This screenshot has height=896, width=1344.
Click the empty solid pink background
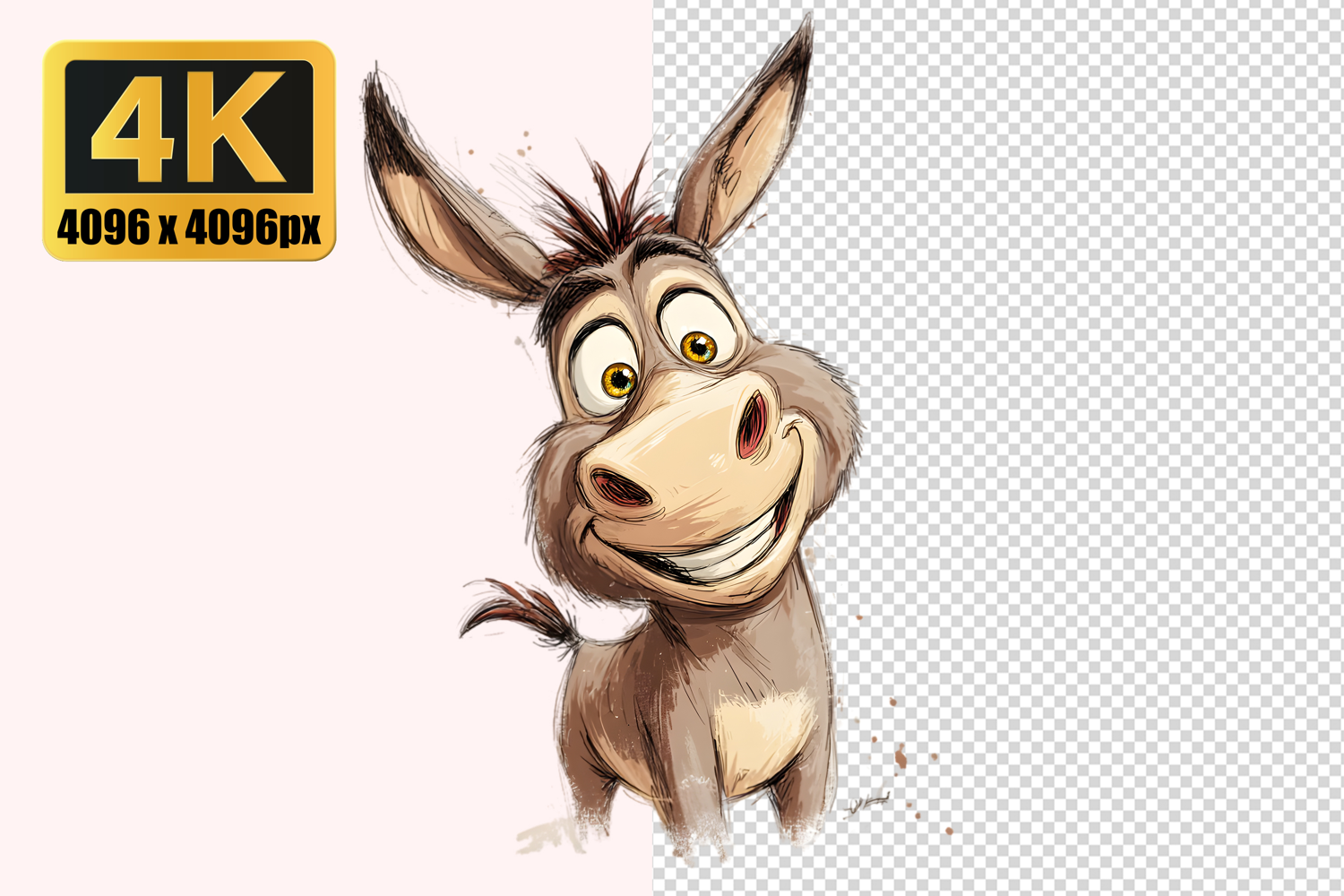coord(224,538)
